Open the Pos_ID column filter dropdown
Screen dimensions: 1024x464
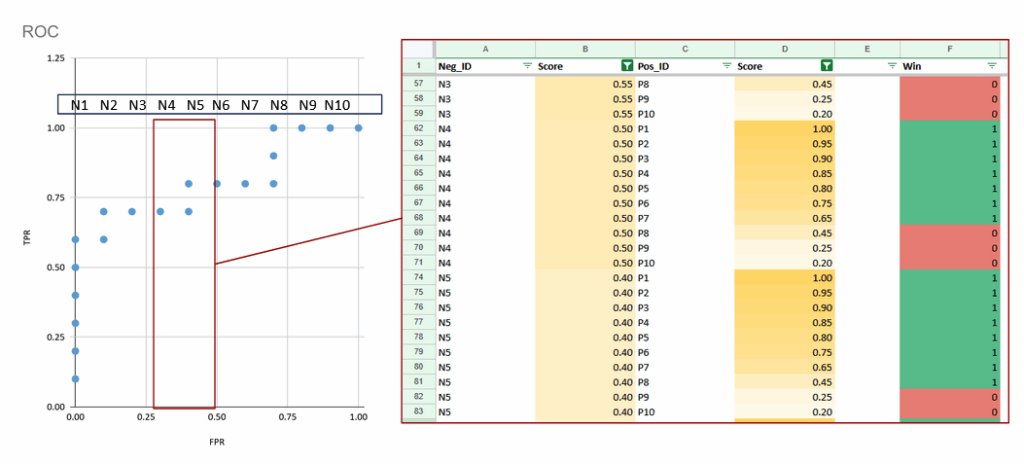727,65
